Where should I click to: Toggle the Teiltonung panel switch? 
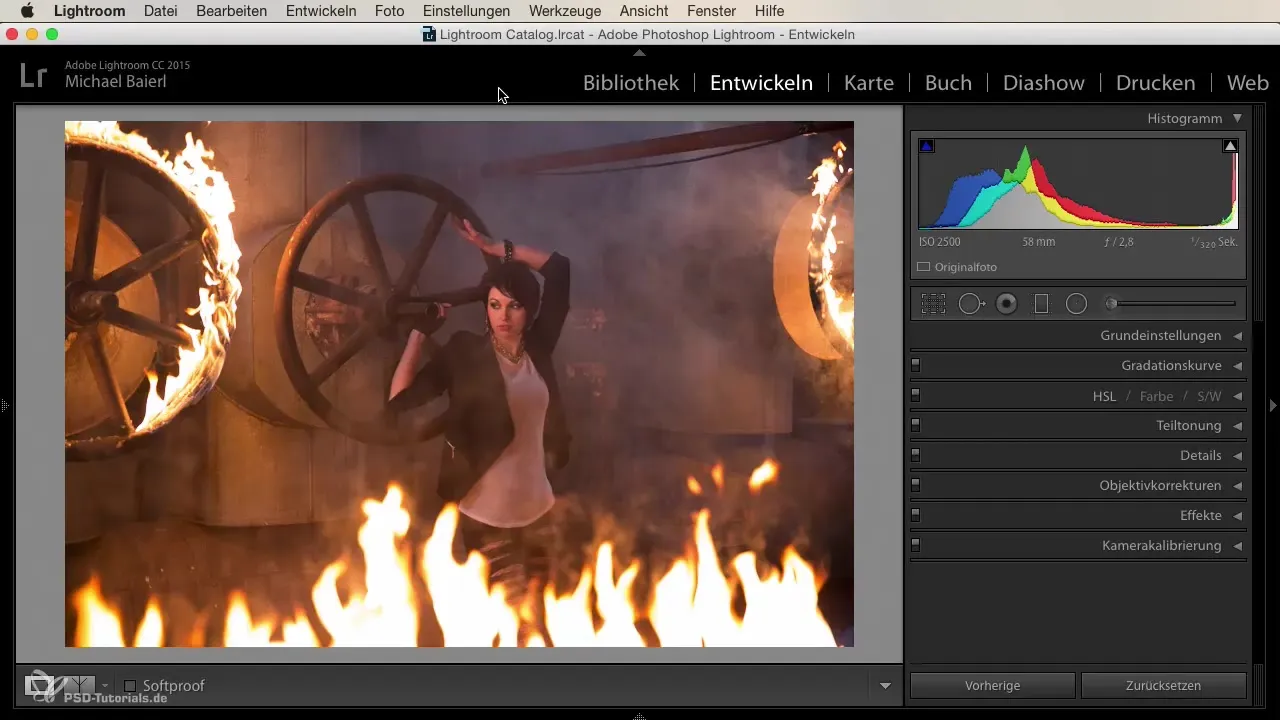[x=915, y=426]
